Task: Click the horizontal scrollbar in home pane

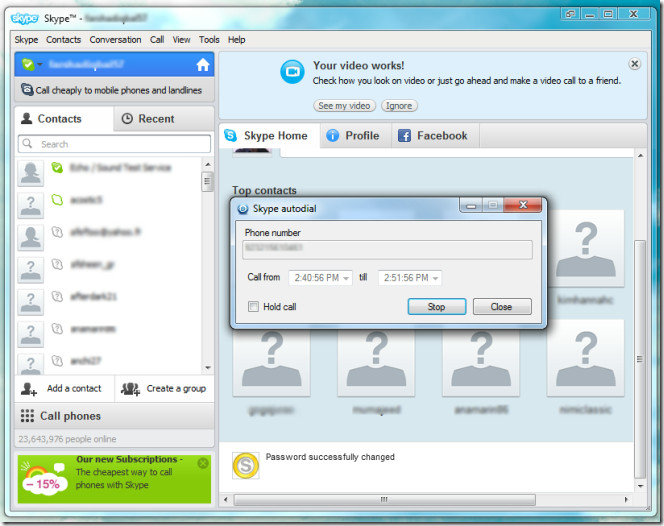Action: click(x=385, y=500)
